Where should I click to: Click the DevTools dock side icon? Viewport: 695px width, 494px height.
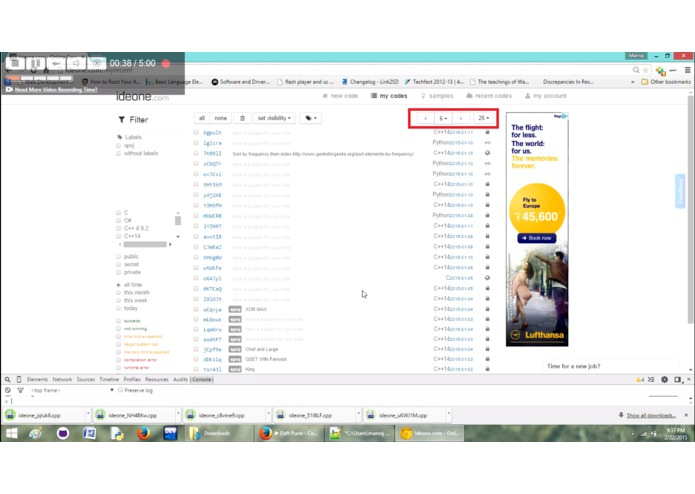677,380
